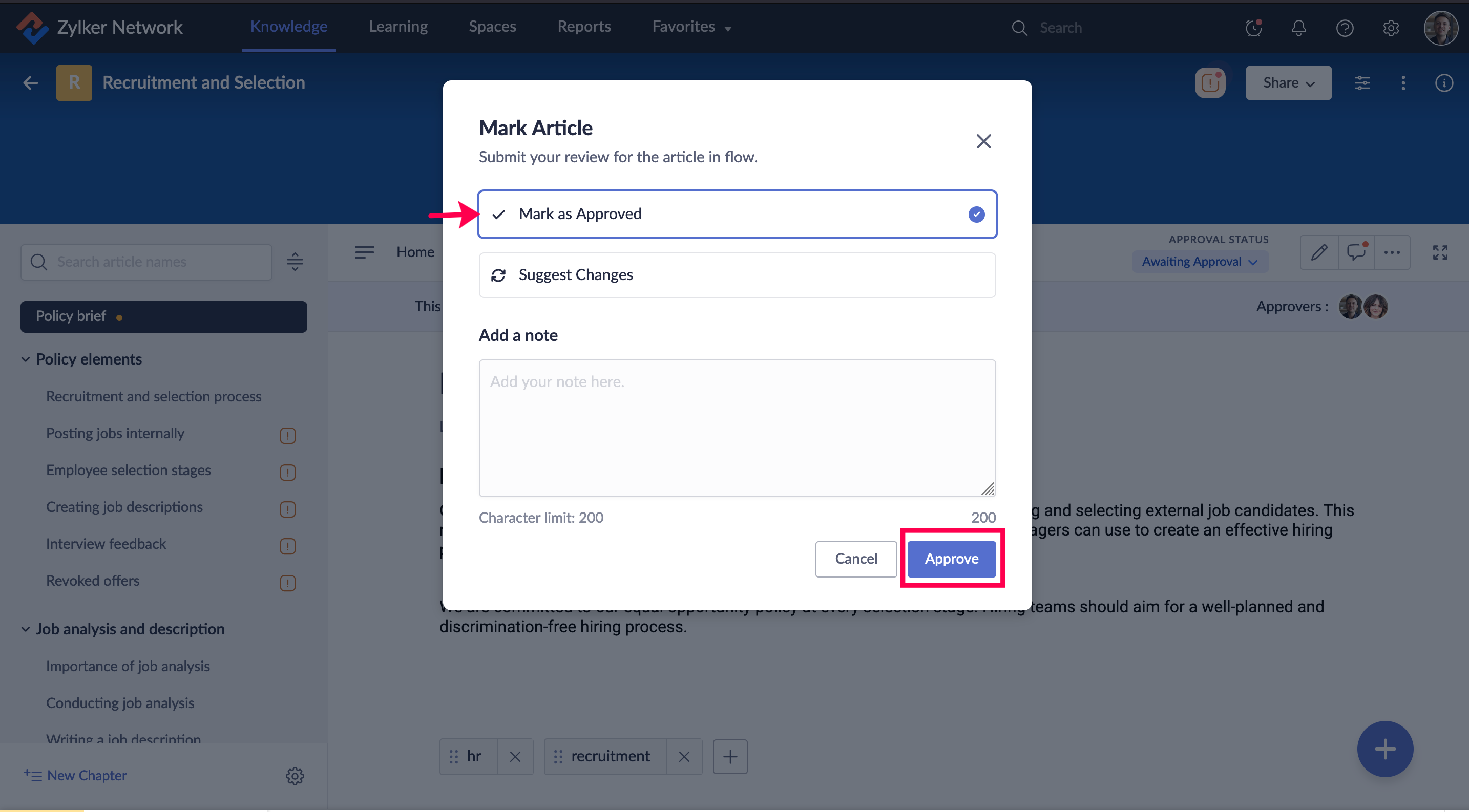1469x812 pixels.
Task: Remove the hr tag
Action: [x=514, y=756]
